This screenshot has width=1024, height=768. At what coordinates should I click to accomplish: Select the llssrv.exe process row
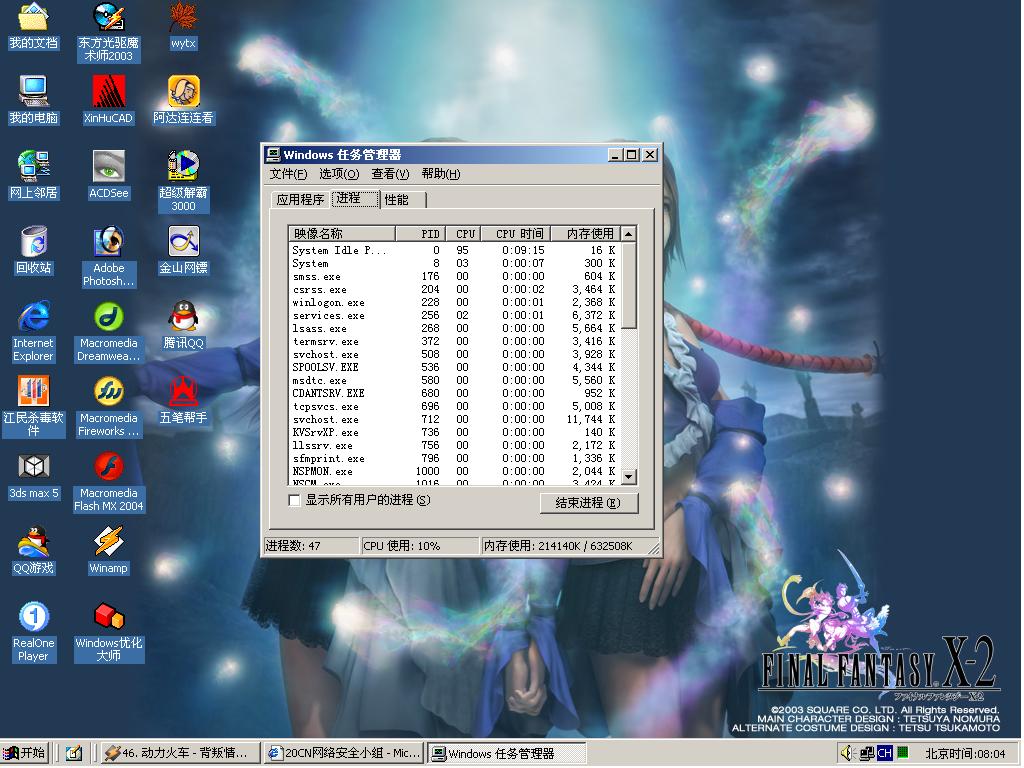coord(455,445)
